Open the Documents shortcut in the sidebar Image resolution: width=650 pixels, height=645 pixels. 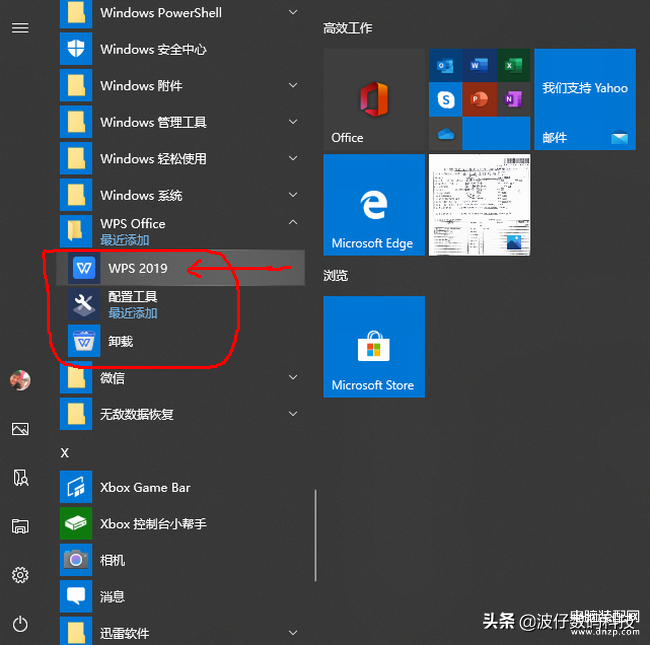[x=20, y=478]
